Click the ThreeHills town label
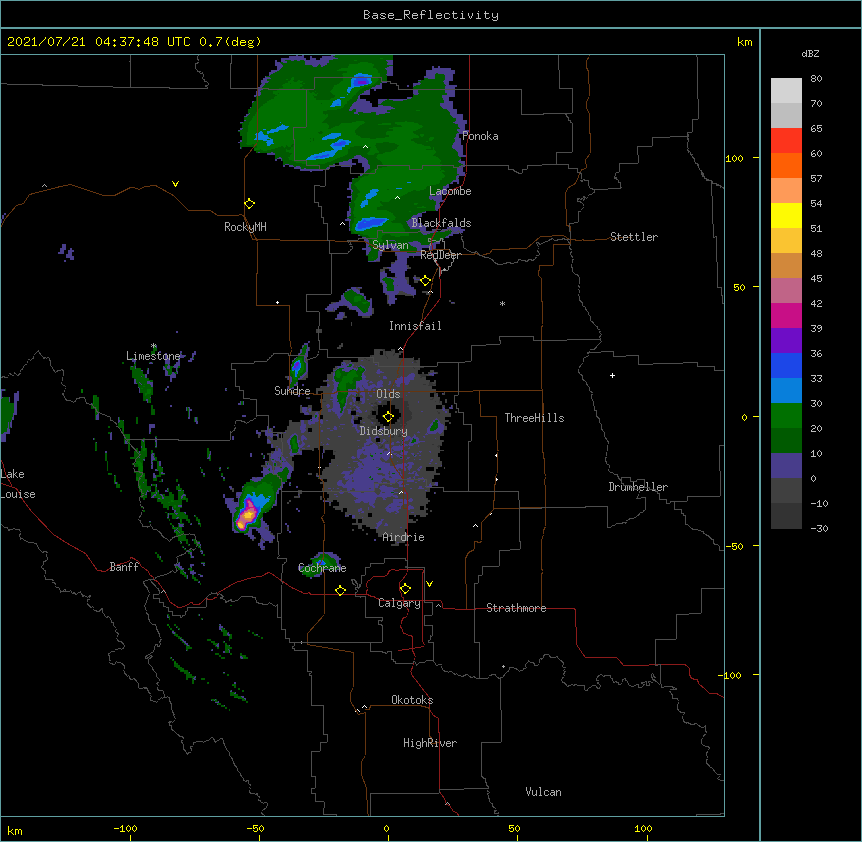The width and height of the screenshot is (862, 842). (534, 418)
